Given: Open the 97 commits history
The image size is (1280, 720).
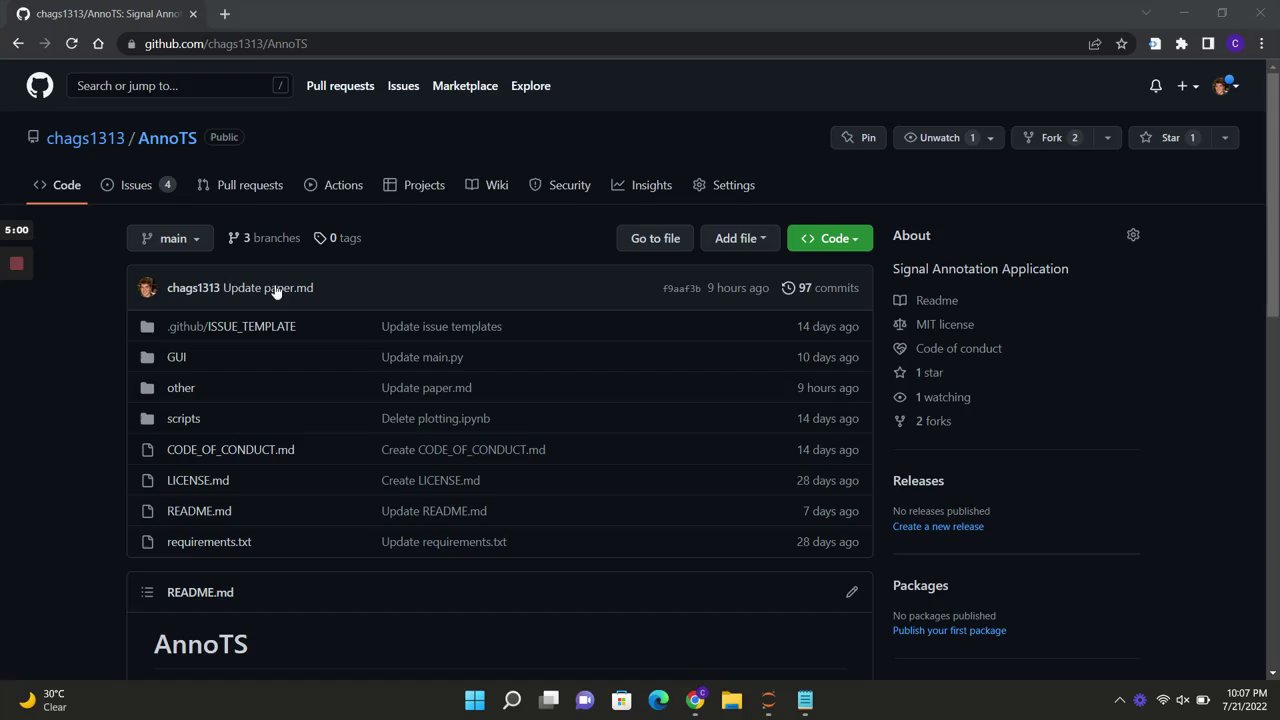Looking at the screenshot, I should tap(820, 288).
